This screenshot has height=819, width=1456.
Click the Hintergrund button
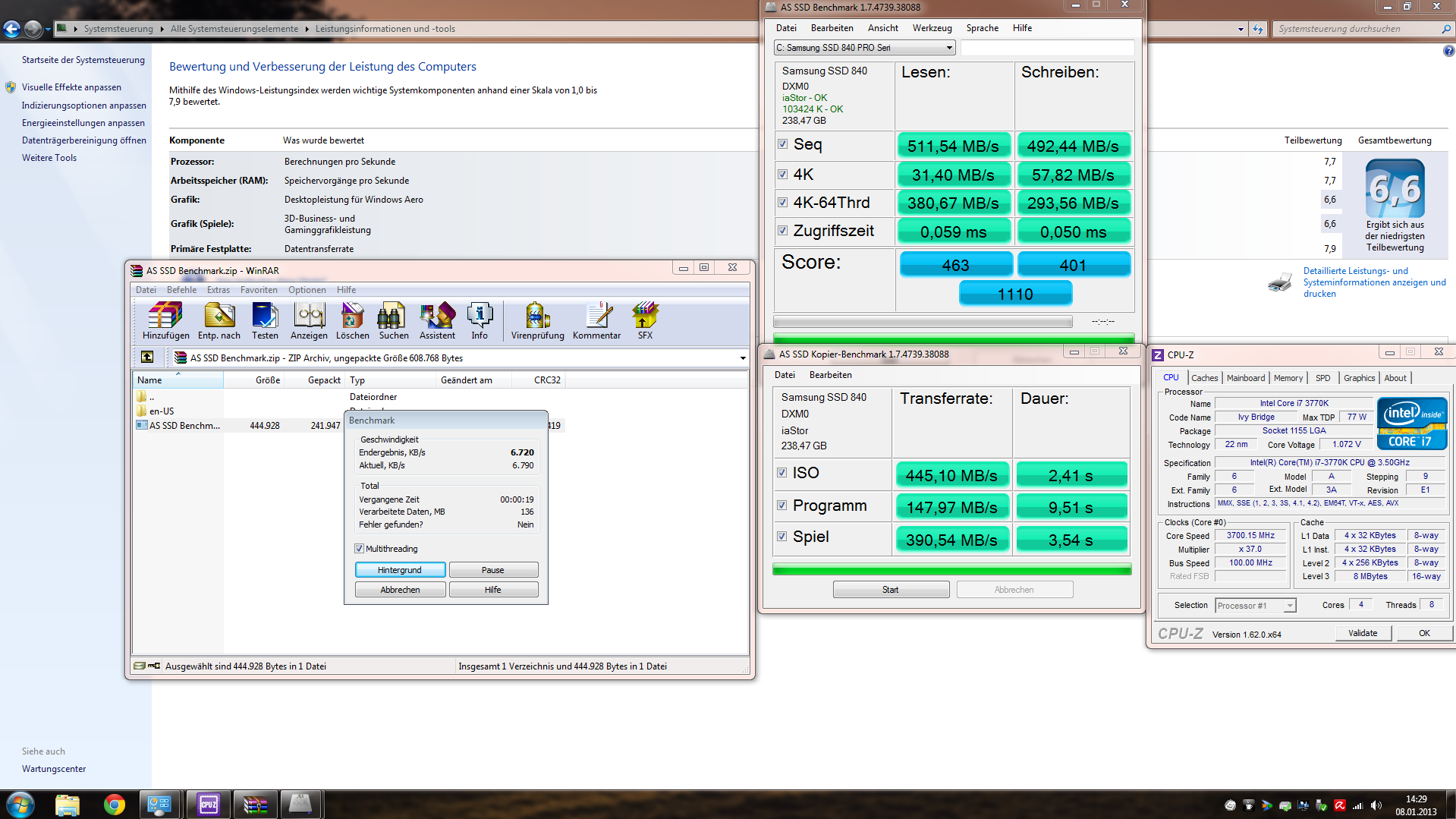pos(400,569)
